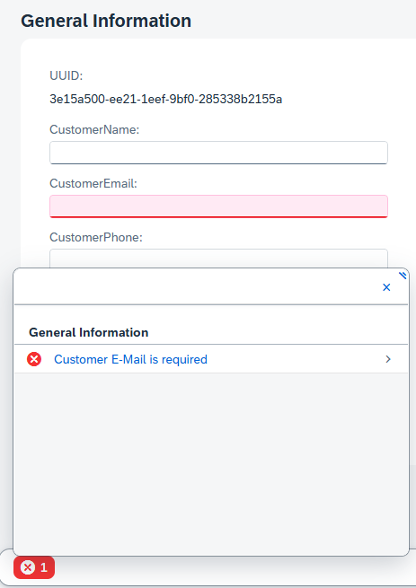Viewport: 416px width, 588px height.
Task: Click the General Information page heading
Action: pyautogui.click(x=106, y=21)
